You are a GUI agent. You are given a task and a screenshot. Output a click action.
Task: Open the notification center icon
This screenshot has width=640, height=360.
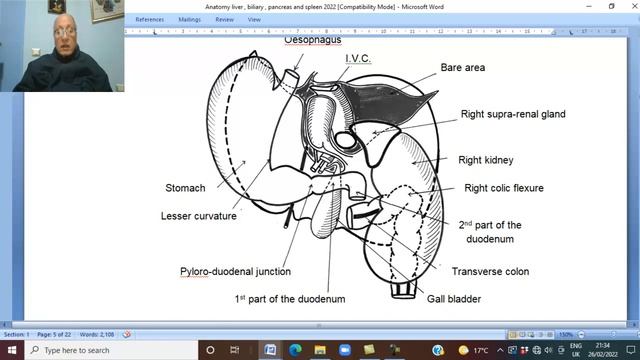click(x=631, y=350)
